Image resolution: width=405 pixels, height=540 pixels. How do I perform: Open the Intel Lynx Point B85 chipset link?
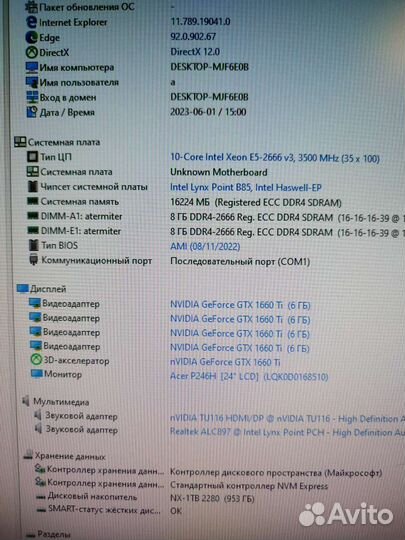click(246, 188)
